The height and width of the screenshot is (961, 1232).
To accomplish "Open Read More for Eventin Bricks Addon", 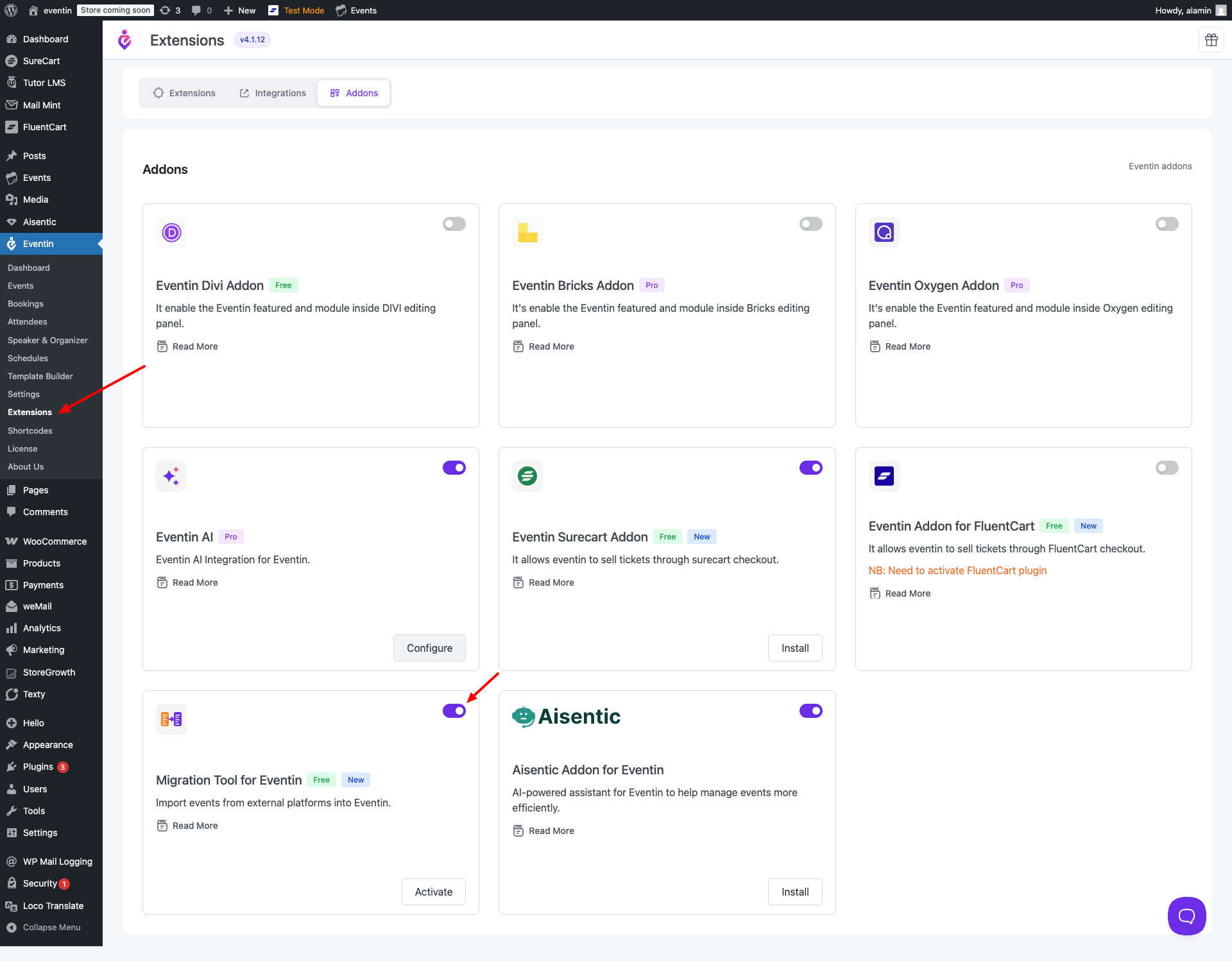I will point(543,346).
